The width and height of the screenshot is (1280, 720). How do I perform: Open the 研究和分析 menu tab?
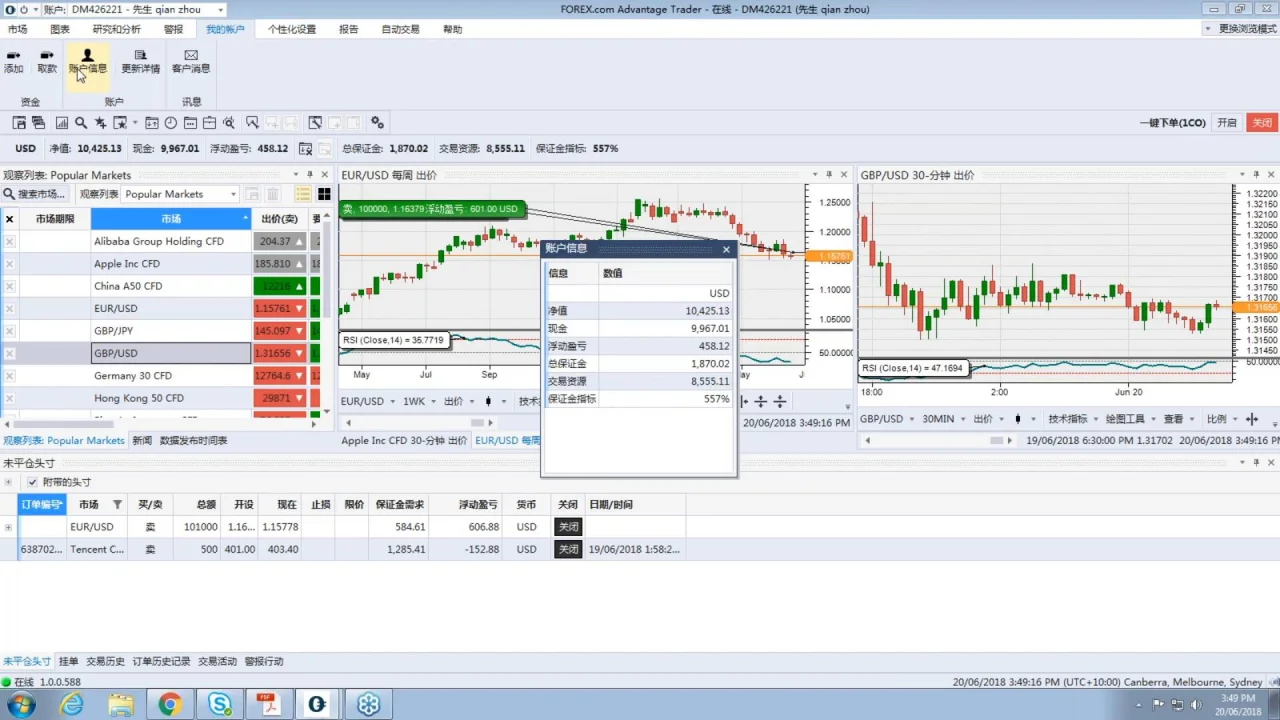point(117,29)
